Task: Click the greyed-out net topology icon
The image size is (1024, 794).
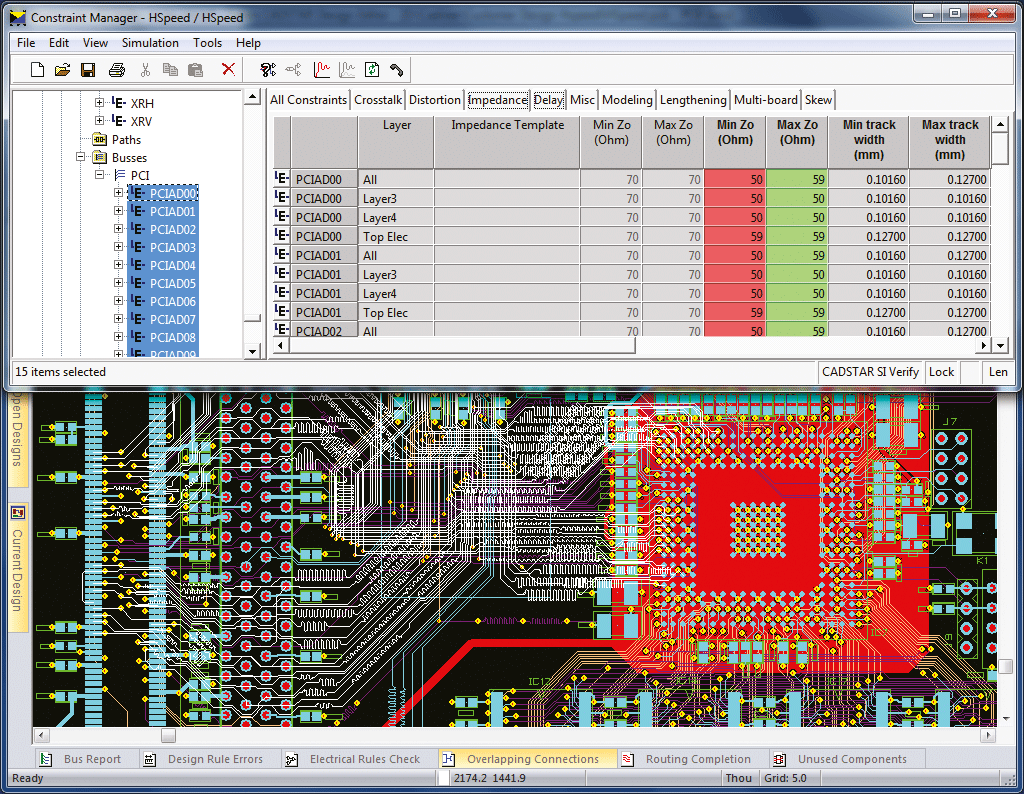Action: 294,69
